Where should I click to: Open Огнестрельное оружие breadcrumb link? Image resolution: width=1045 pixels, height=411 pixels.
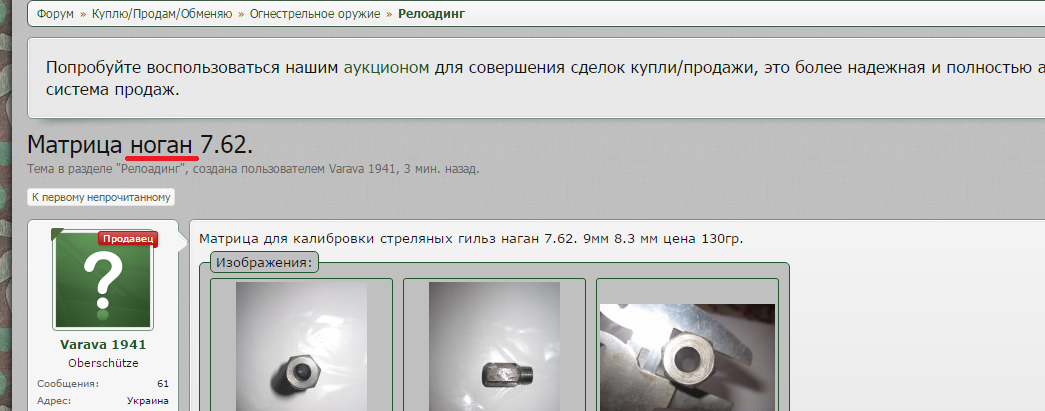tap(315, 14)
